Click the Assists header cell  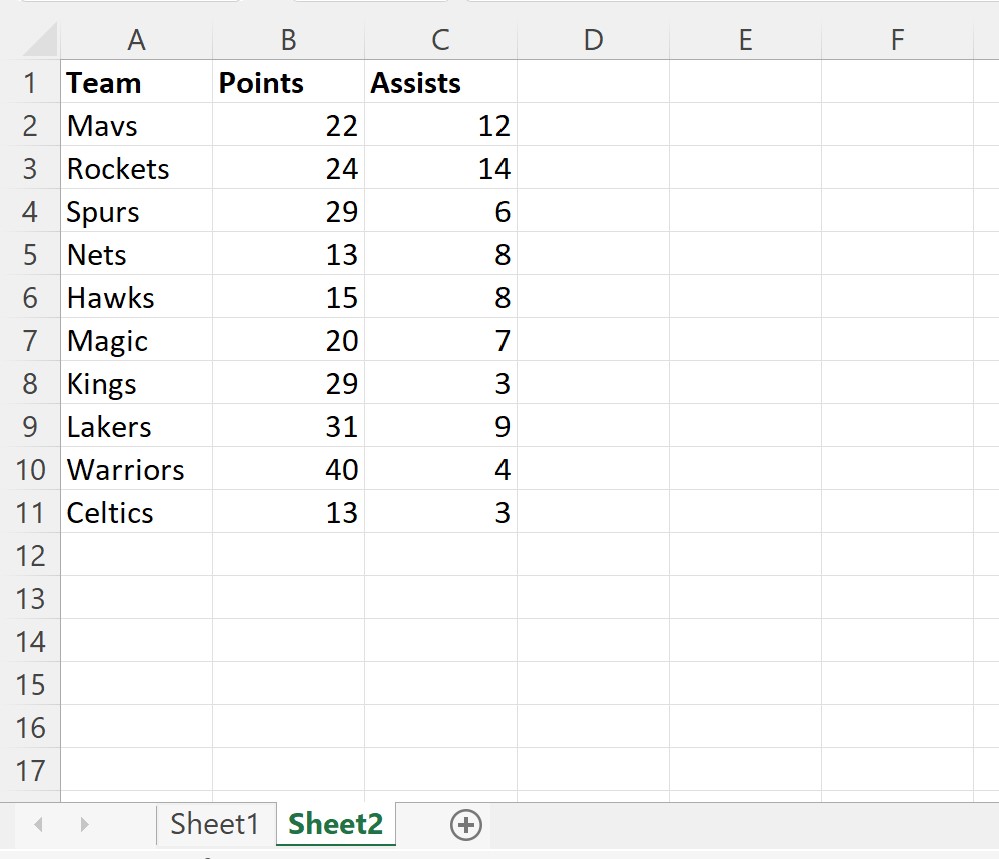pyautogui.click(x=441, y=82)
